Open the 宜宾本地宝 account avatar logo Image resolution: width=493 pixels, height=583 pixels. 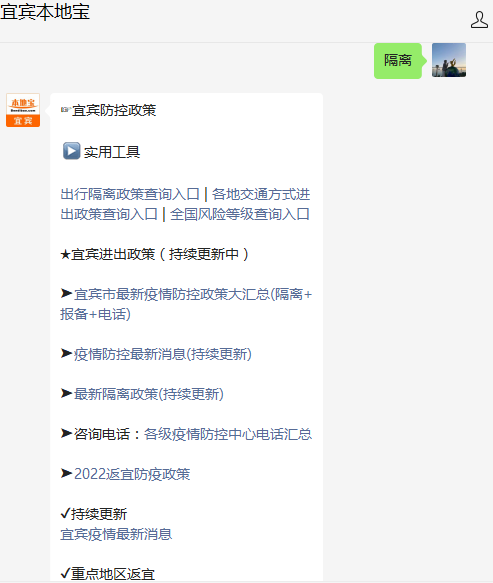click(23, 110)
